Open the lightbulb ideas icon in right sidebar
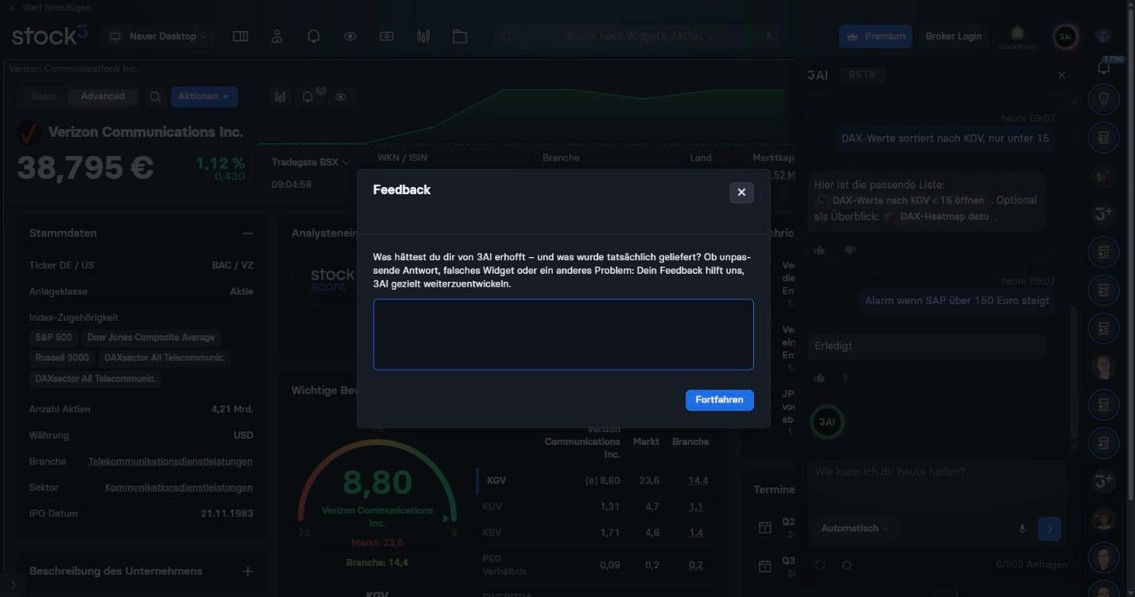 [1103, 100]
